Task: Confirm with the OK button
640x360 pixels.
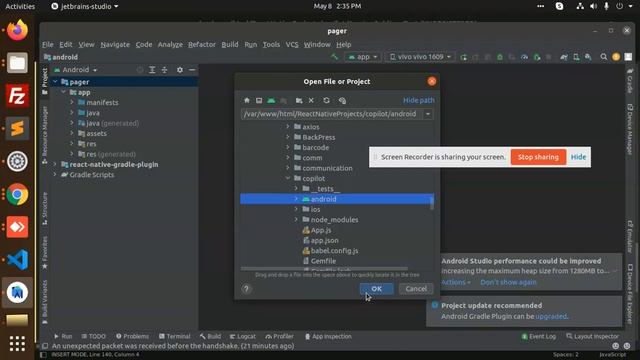Action: coord(376,289)
